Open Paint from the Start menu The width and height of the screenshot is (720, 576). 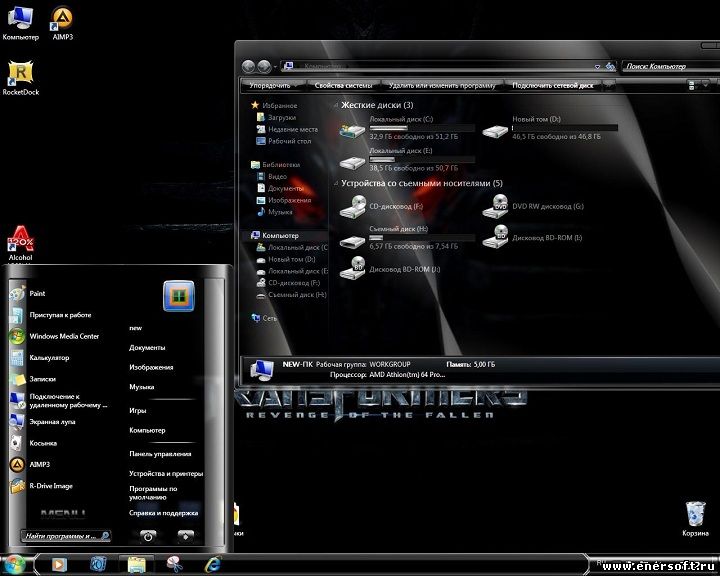[x=60, y=294]
